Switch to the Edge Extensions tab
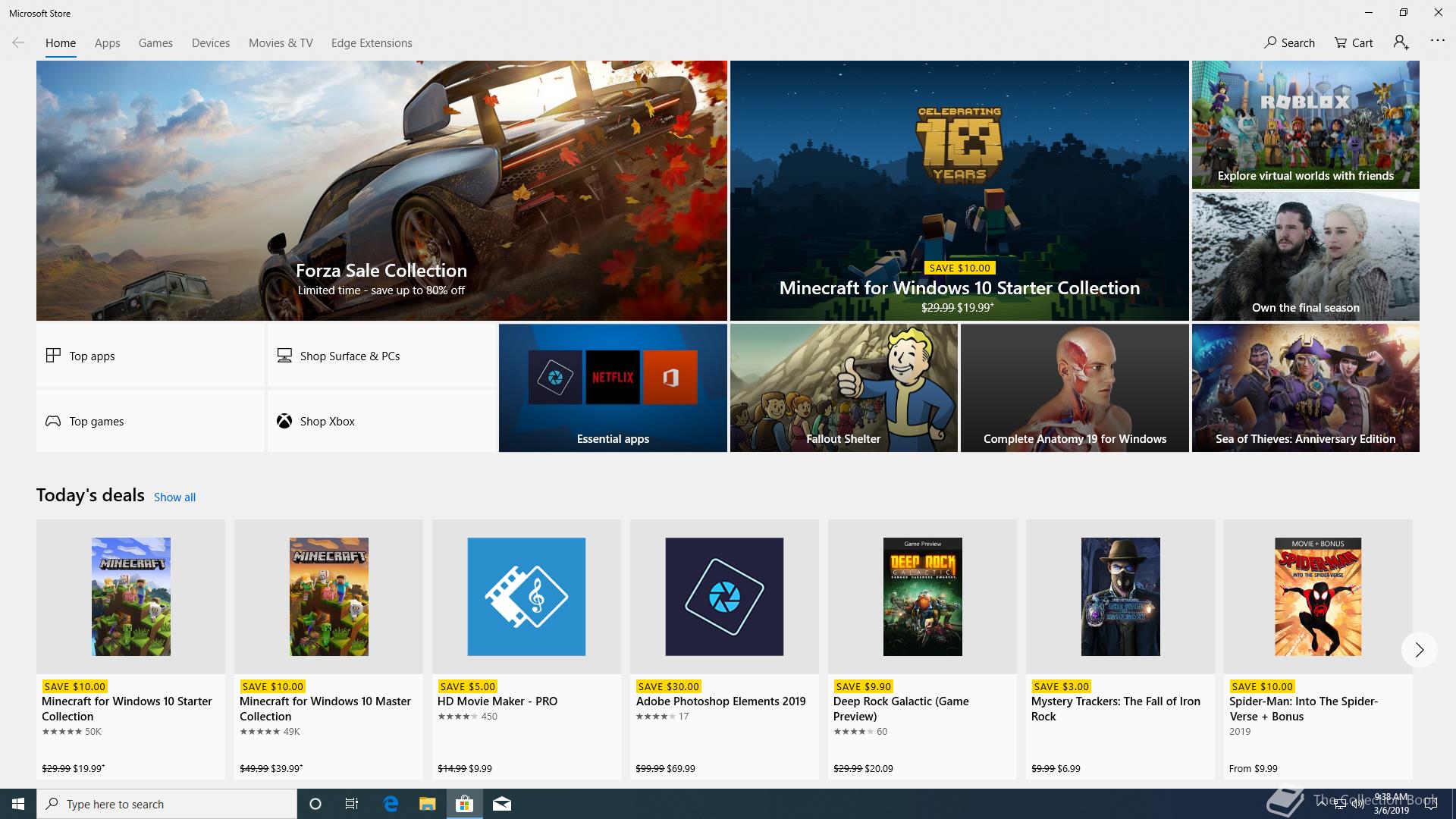The image size is (1456, 819). tap(372, 43)
